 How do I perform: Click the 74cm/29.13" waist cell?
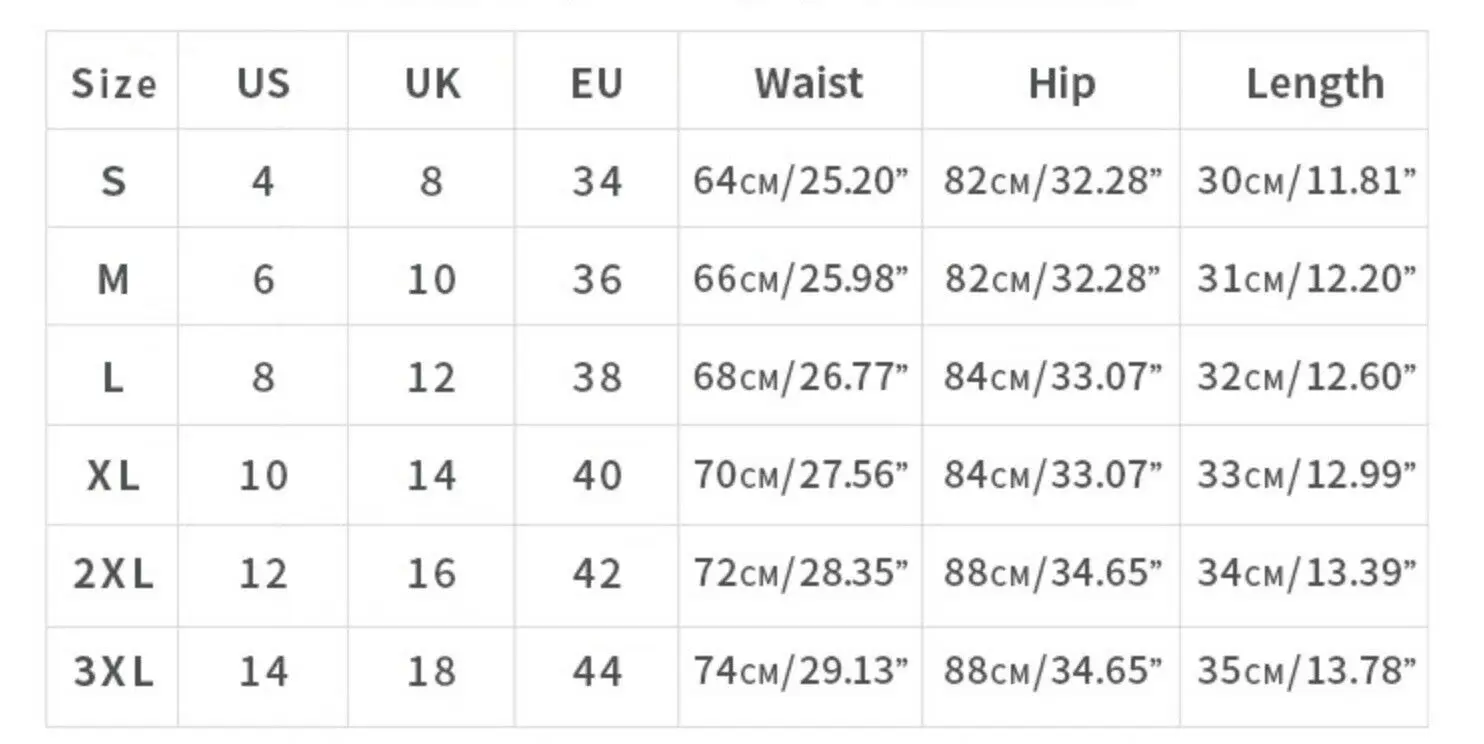point(800,671)
